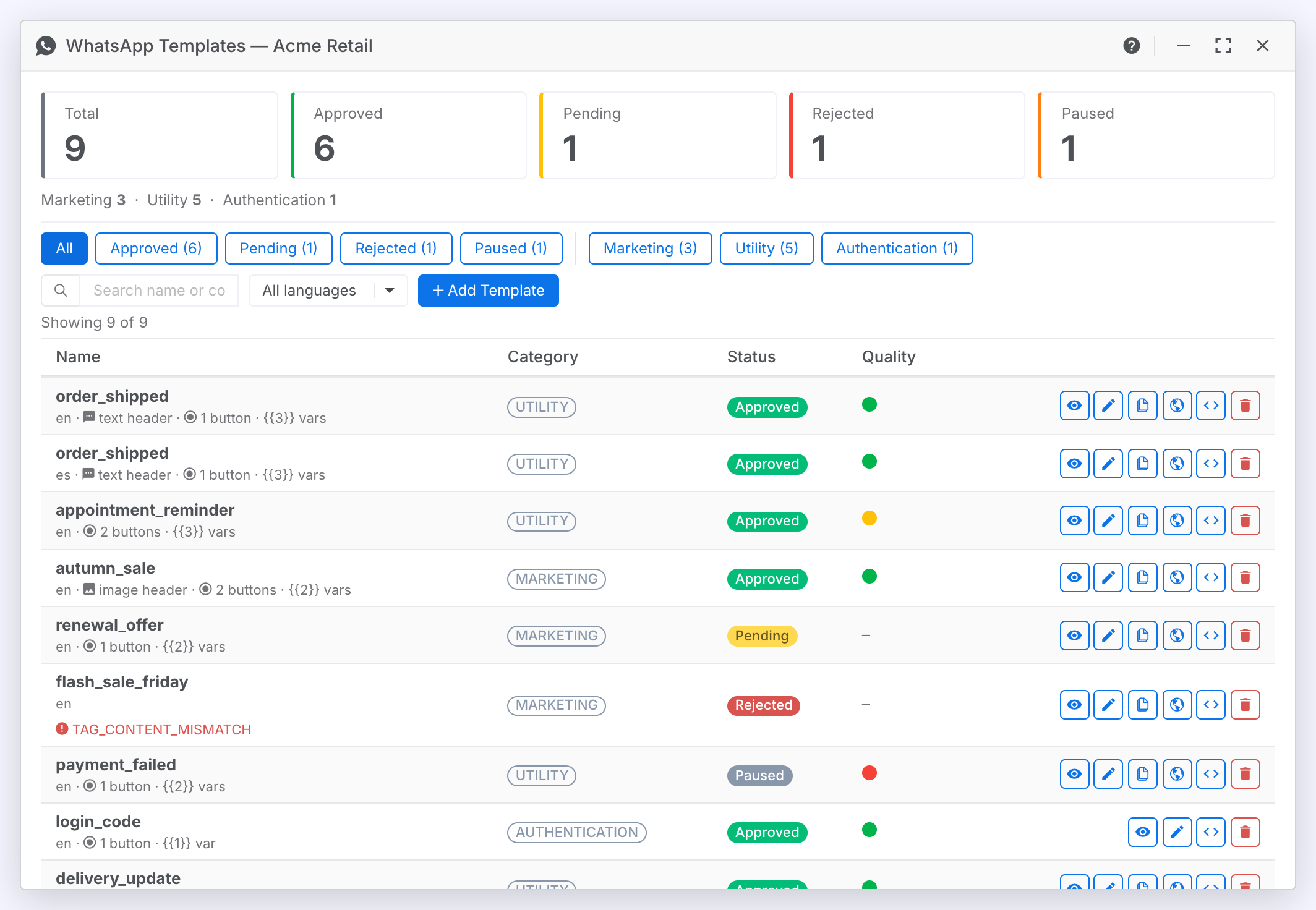Edit the flash_sale_friday template
This screenshot has height=910, width=1316.
pos(1108,705)
